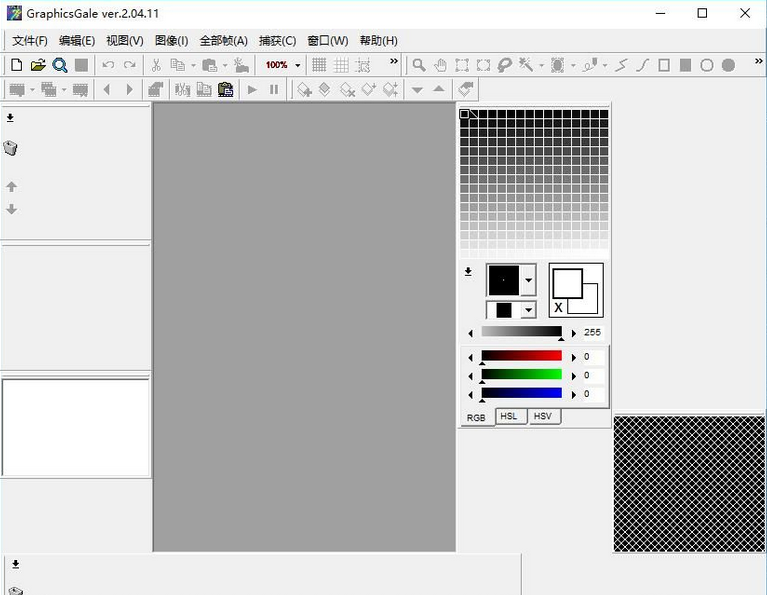Viewport: 767px width, 595px height.
Task: Select the magnifier Zoom tool
Action: [419, 65]
